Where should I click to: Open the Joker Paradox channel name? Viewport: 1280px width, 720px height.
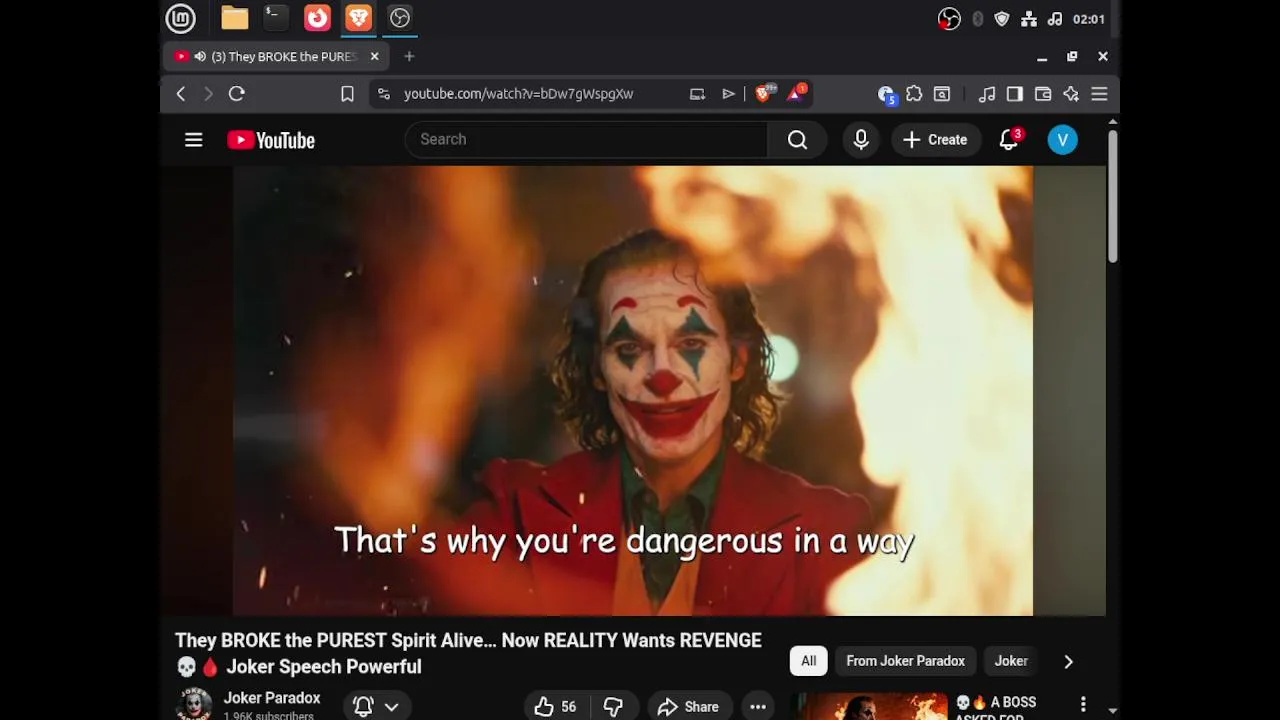coord(272,698)
